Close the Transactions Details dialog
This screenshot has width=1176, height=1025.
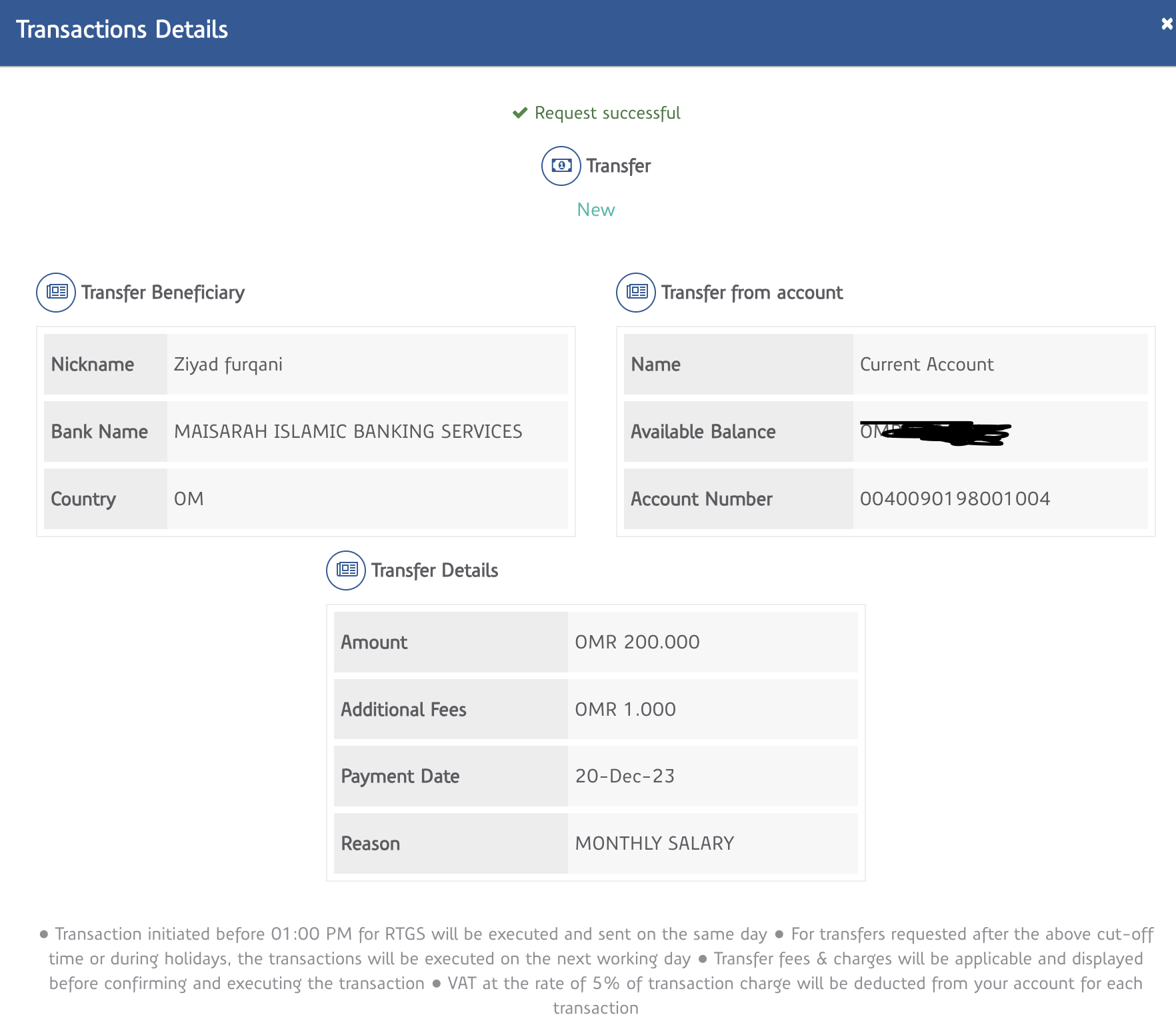pos(1166,24)
